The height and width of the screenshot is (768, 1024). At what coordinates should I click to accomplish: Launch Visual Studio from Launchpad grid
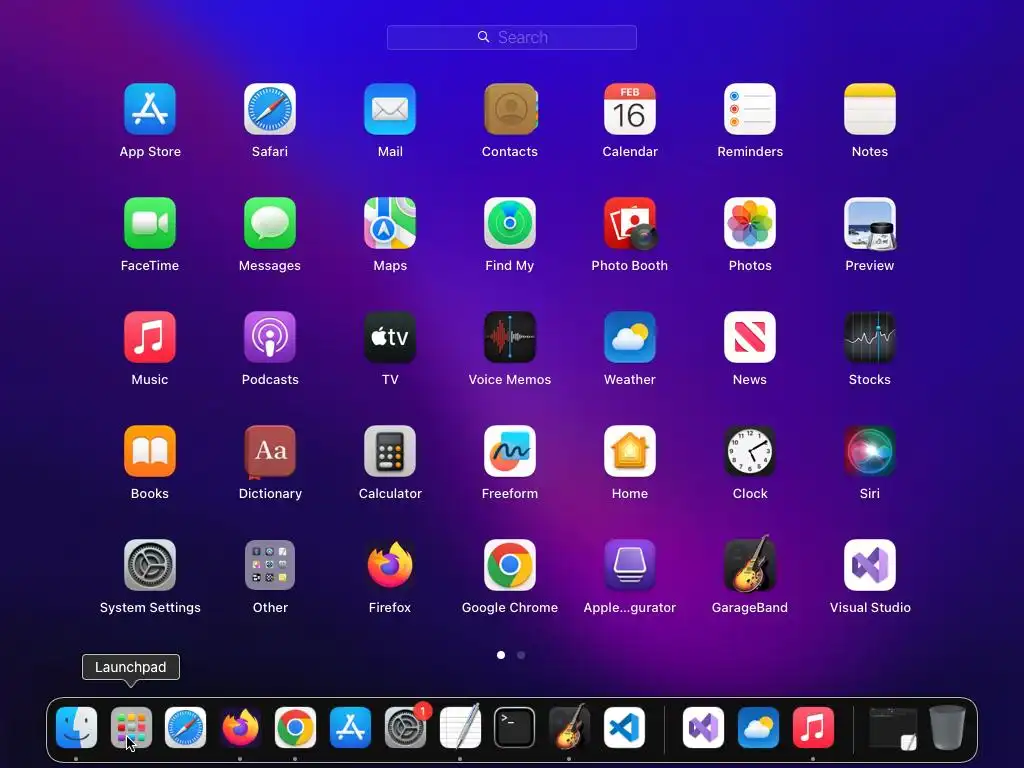point(870,565)
